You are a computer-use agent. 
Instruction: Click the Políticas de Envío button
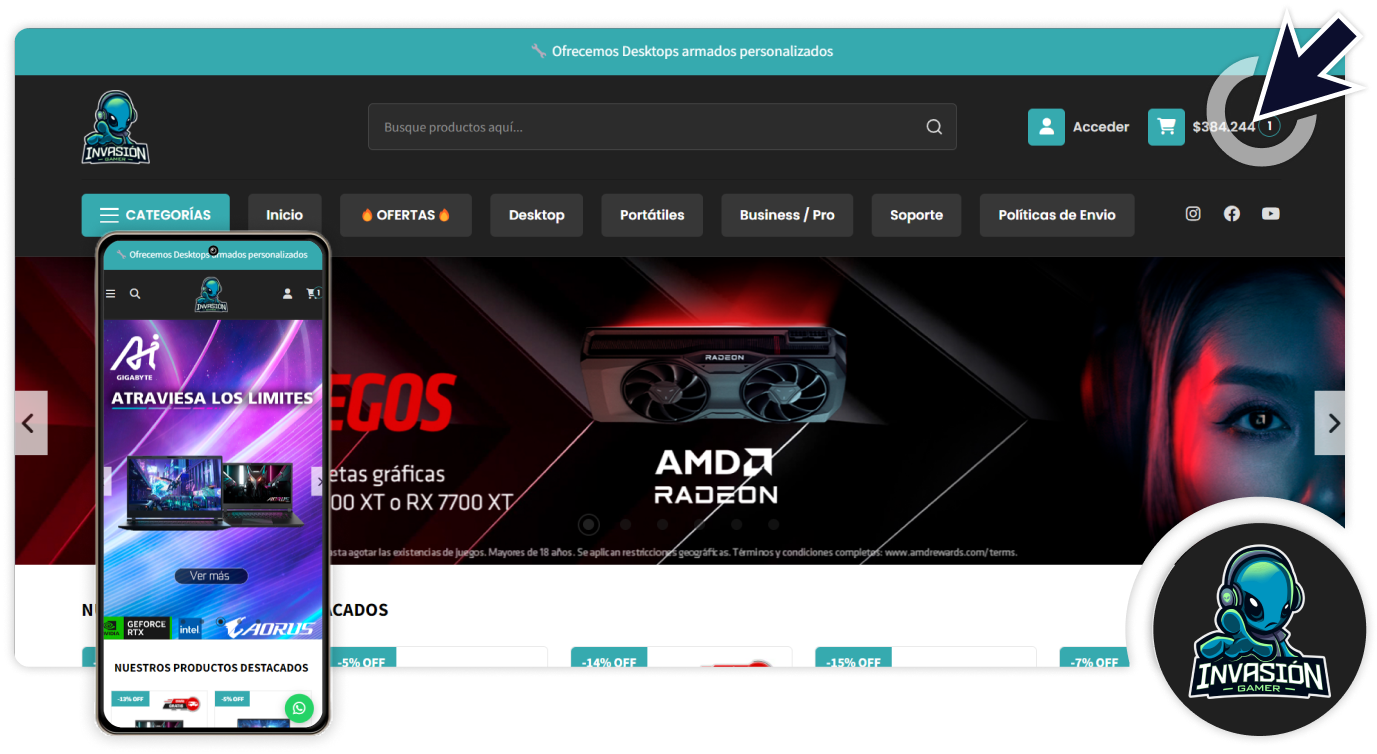[1056, 215]
